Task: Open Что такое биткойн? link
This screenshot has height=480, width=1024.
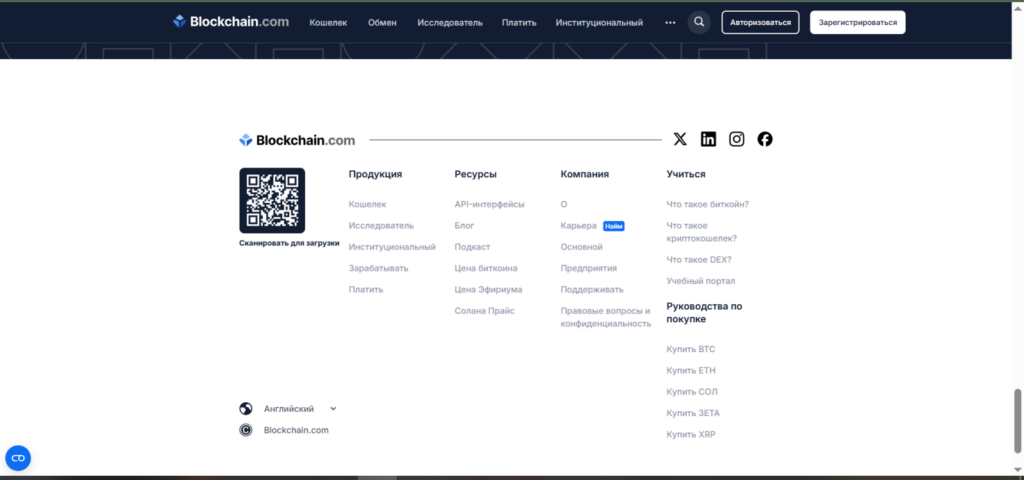Action: [708, 204]
